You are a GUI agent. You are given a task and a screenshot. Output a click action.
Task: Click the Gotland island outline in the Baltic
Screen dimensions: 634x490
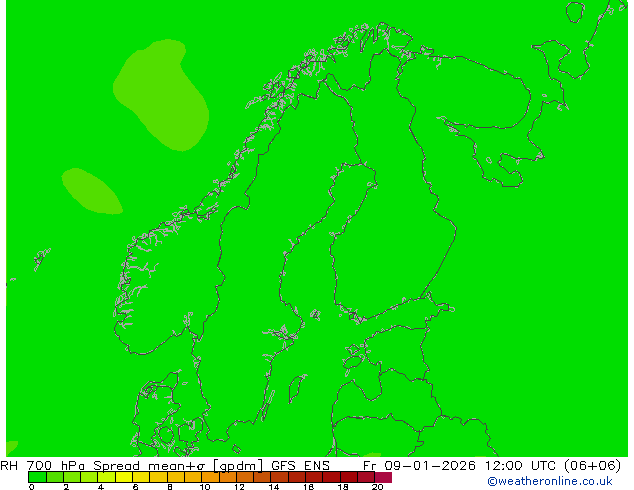tap(297, 388)
